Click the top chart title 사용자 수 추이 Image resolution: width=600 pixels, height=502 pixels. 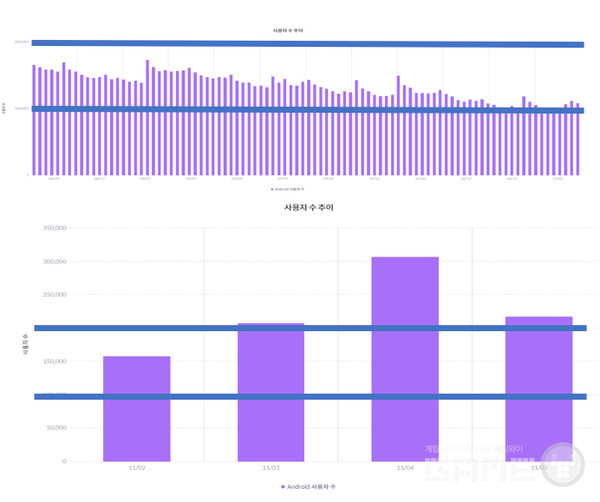click(x=288, y=32)
